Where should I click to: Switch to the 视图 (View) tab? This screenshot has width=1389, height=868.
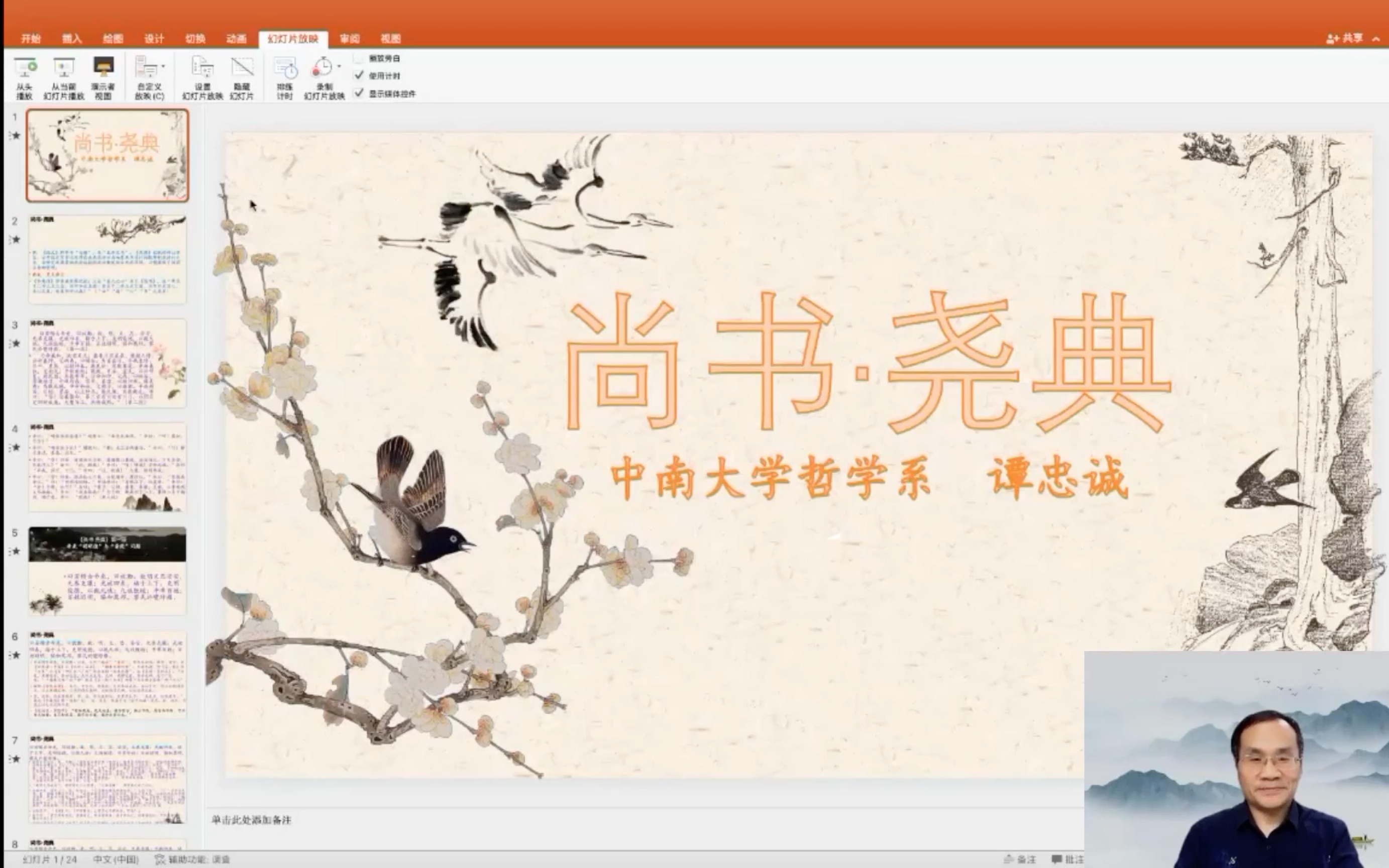tap(390, 39)
